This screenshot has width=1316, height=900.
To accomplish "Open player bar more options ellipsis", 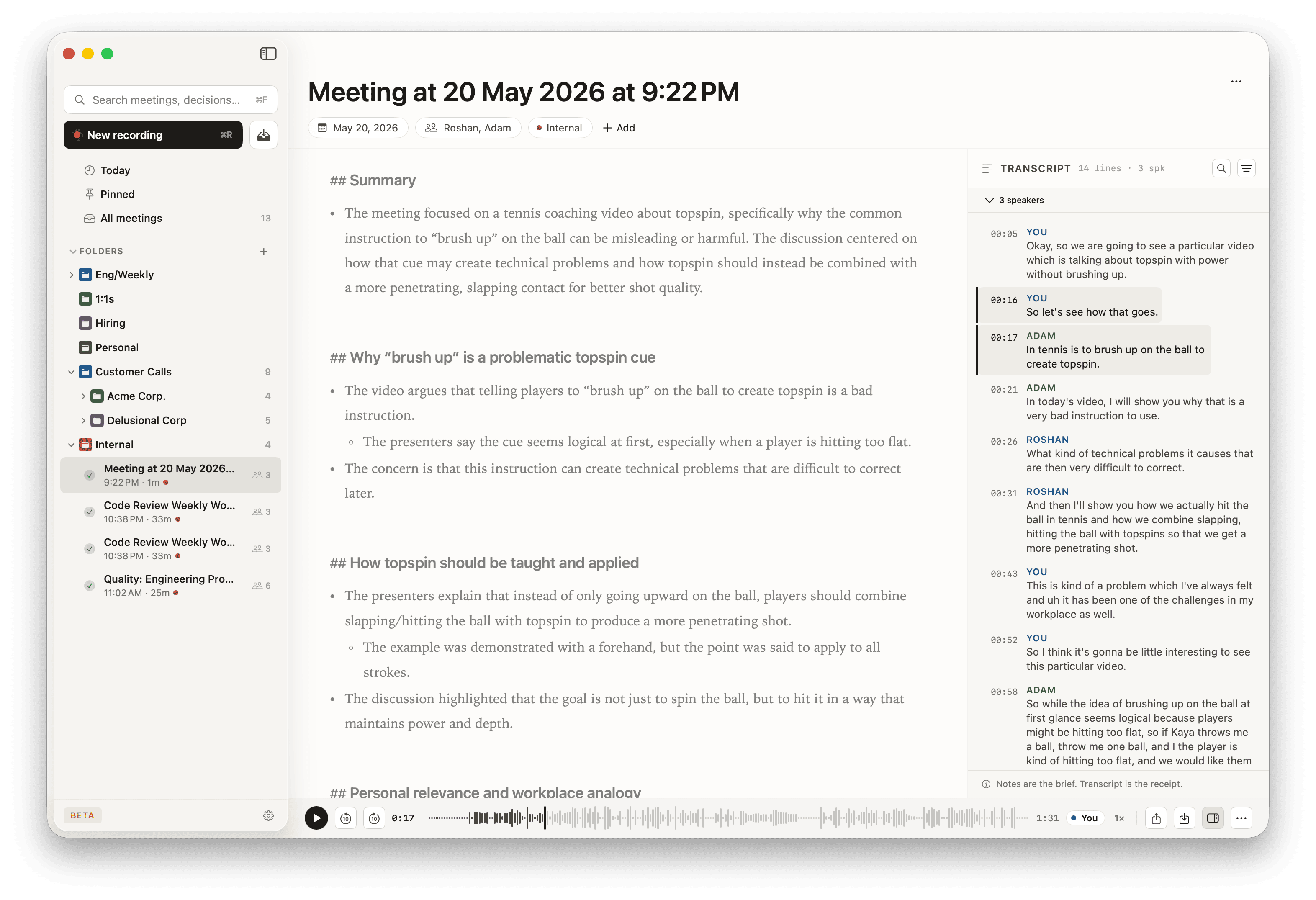I will pos(1241,818).
